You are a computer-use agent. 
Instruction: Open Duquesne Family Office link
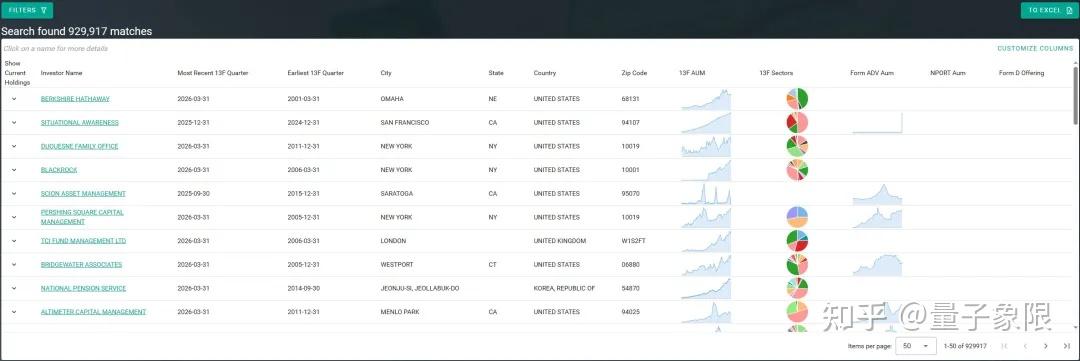[x=79, y=146]
